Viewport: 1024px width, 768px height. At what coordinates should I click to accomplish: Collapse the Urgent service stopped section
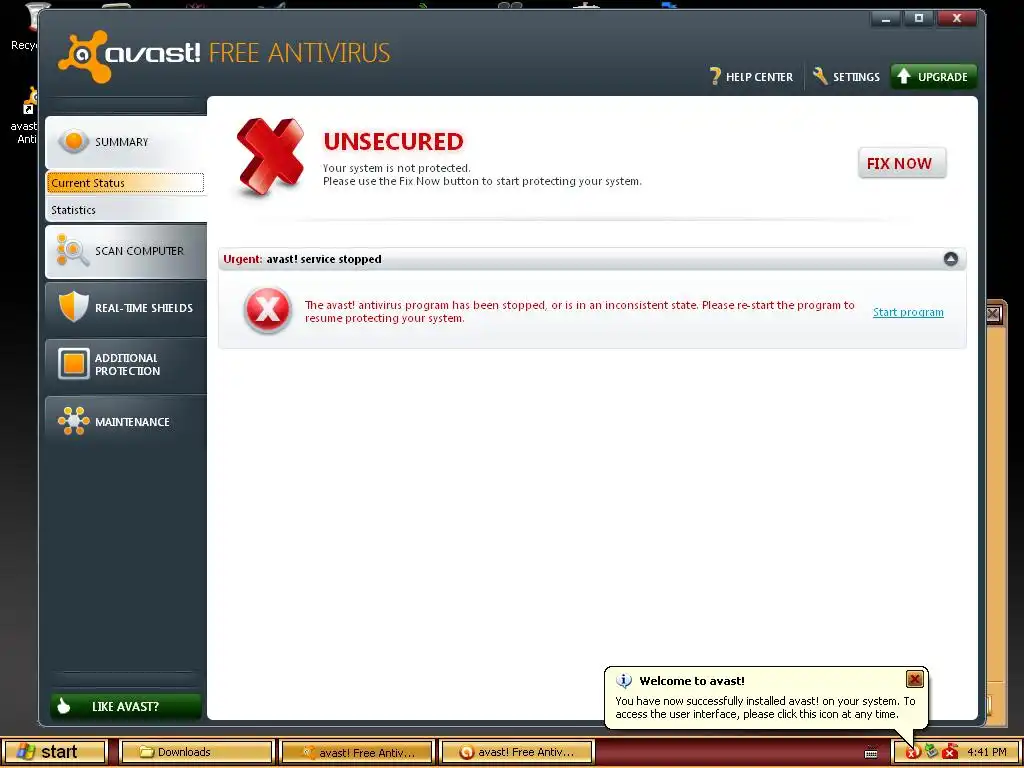coord(951,259)
